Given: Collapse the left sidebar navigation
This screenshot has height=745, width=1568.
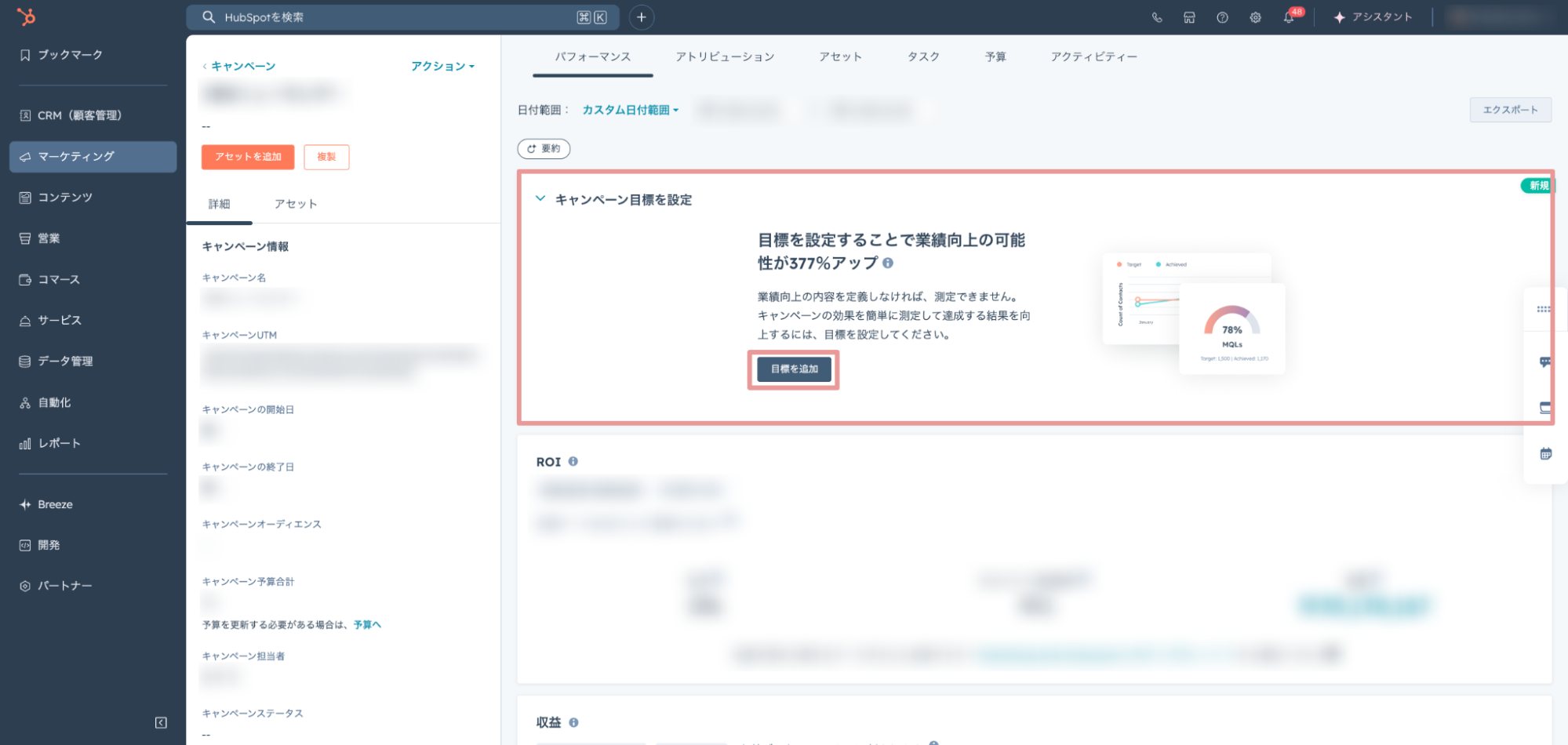Looking at the screenshot, I should coord(161,722).
